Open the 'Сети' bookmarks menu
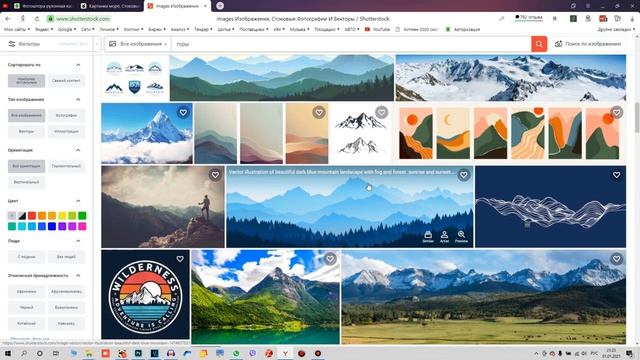Viewport: 640px width, 360px height. 87,29
